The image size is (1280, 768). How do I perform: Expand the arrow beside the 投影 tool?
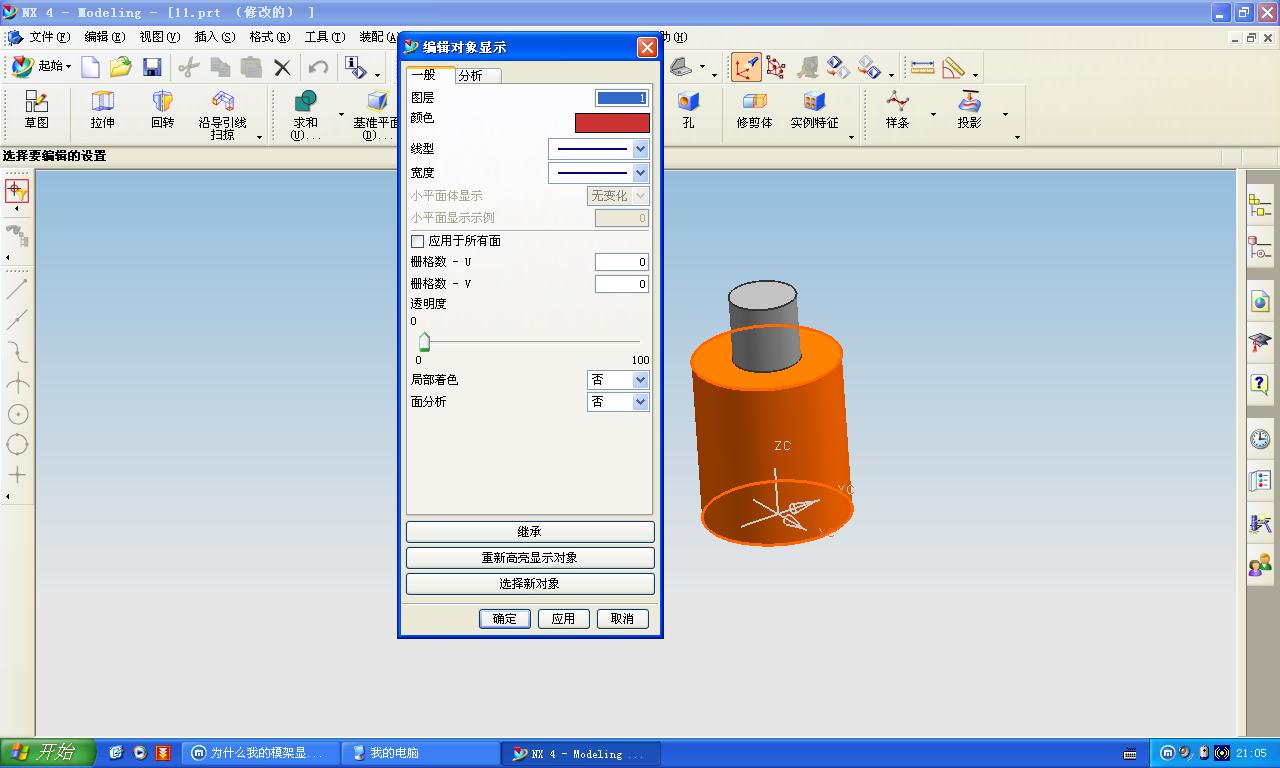point(1005,115)
